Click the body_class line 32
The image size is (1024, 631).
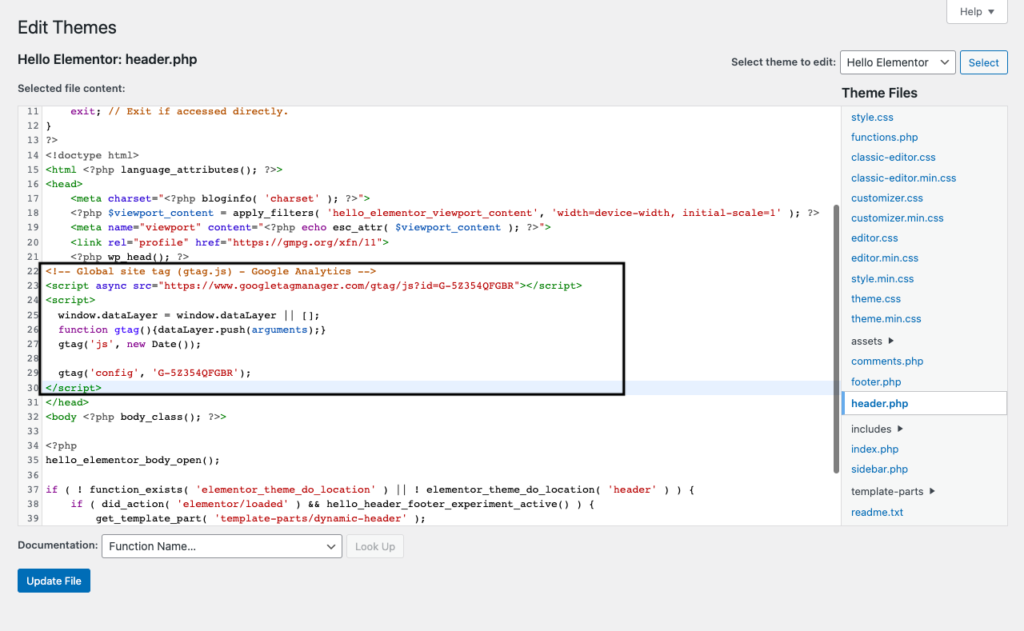click(x=136, y=417)
